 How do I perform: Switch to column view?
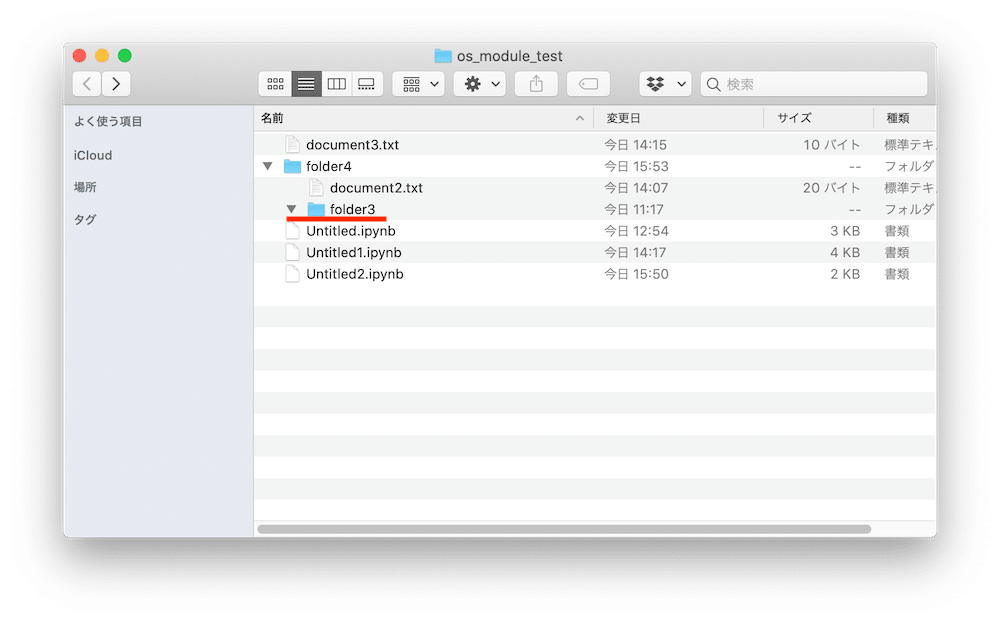[x=336, y=83]
